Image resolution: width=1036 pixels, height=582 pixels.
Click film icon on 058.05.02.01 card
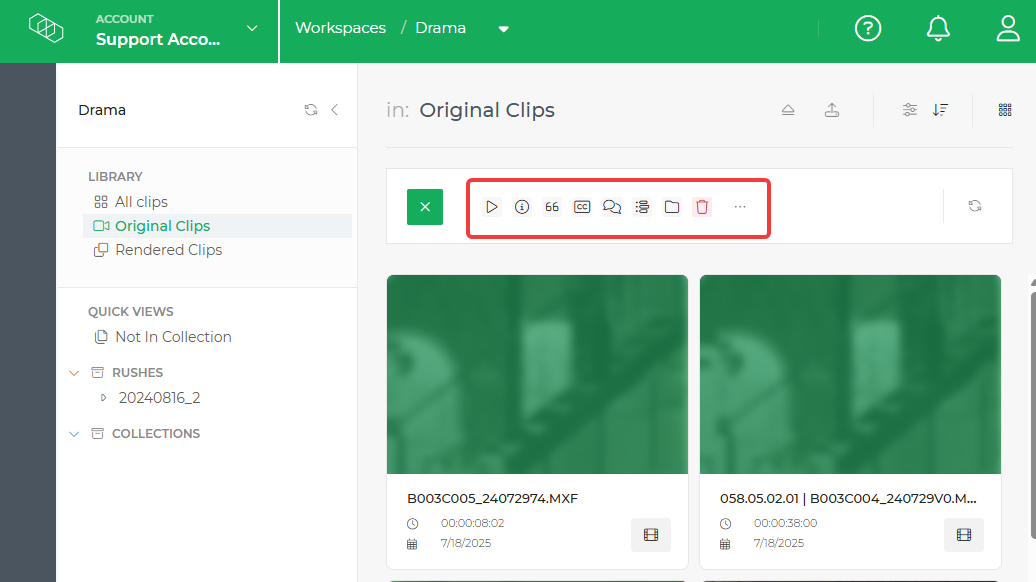[x=964, y=535]
